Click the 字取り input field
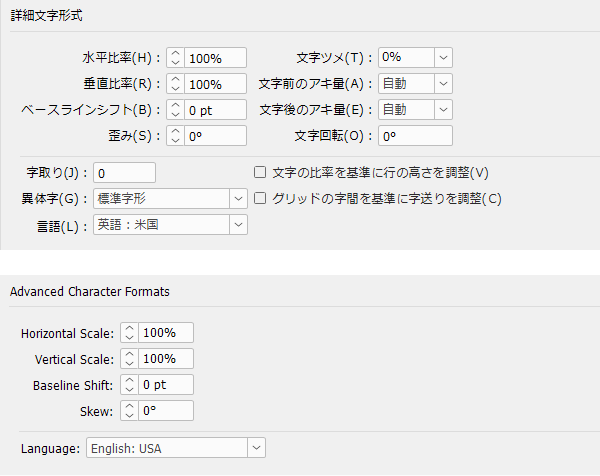The image size is (600, 476). click(124, 172)
